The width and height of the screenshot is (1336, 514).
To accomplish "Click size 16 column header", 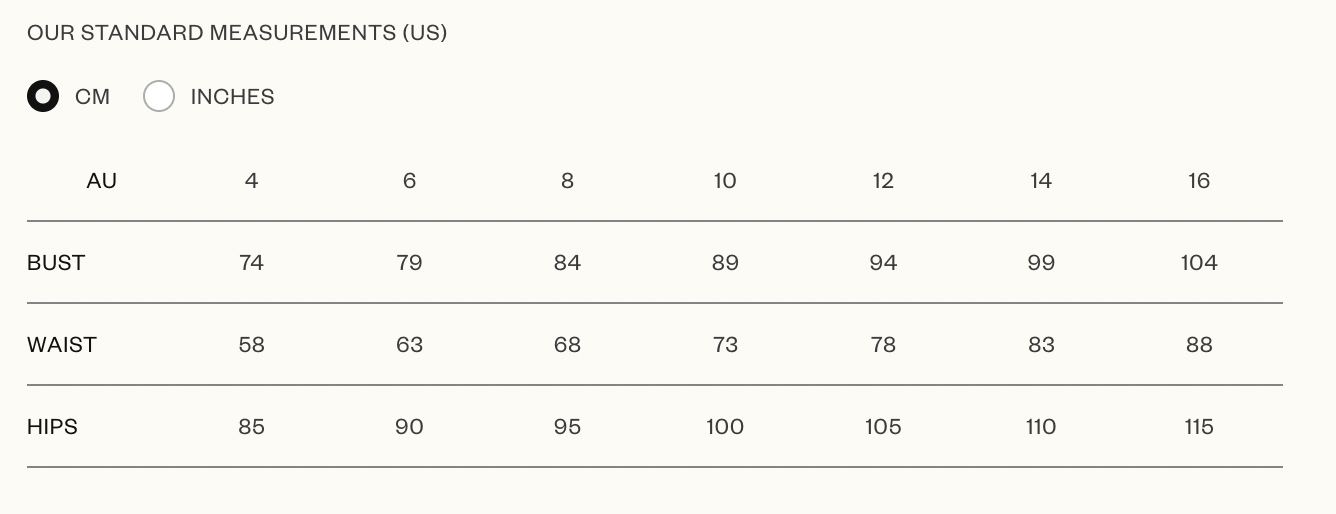I will (x=1199, y=181).
